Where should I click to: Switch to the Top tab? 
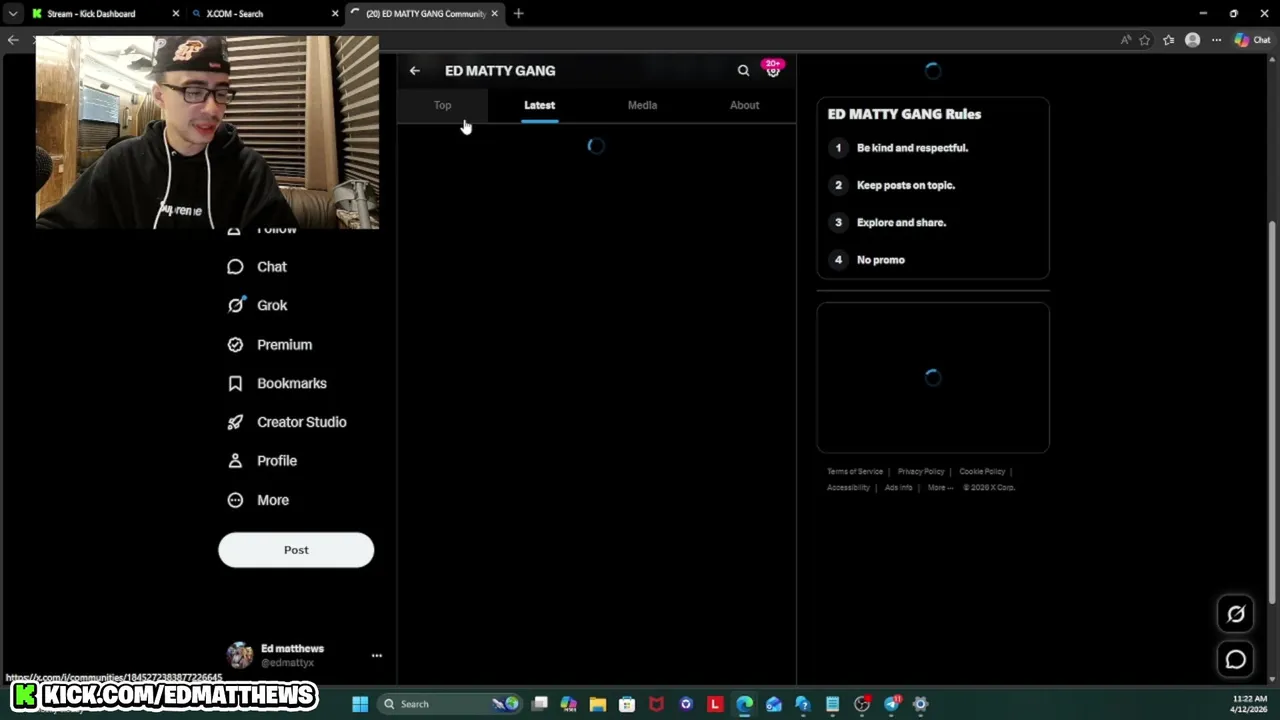[443, 105]
